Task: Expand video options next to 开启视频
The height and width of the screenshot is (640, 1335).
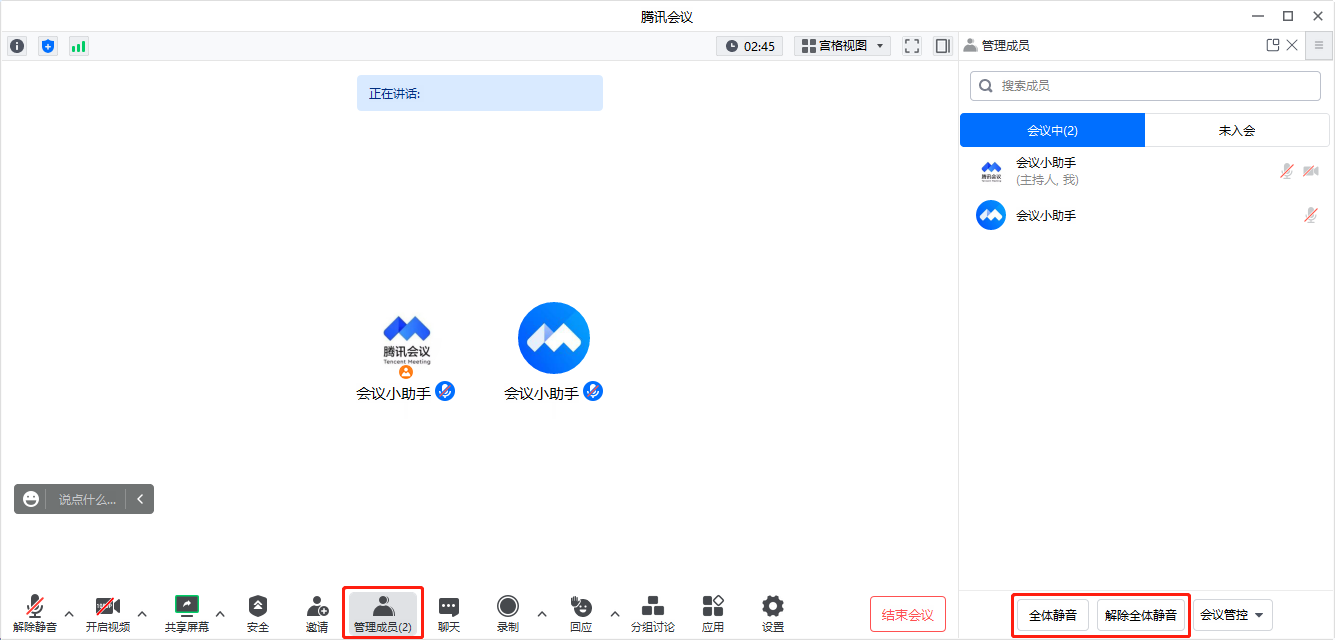Action: click(x=142, y=613)
